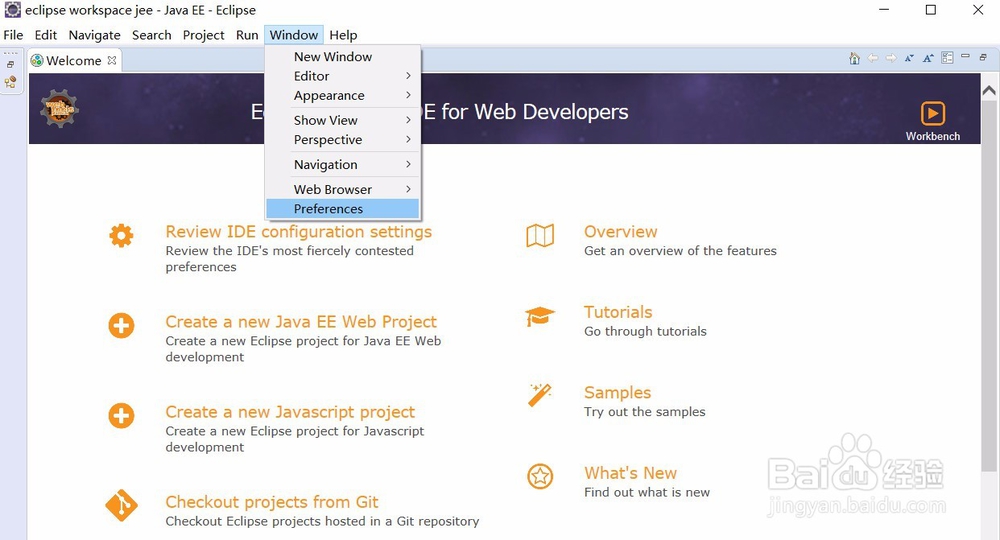
Task: Click the What's New star icon
Action: click(x=540, y=476)
